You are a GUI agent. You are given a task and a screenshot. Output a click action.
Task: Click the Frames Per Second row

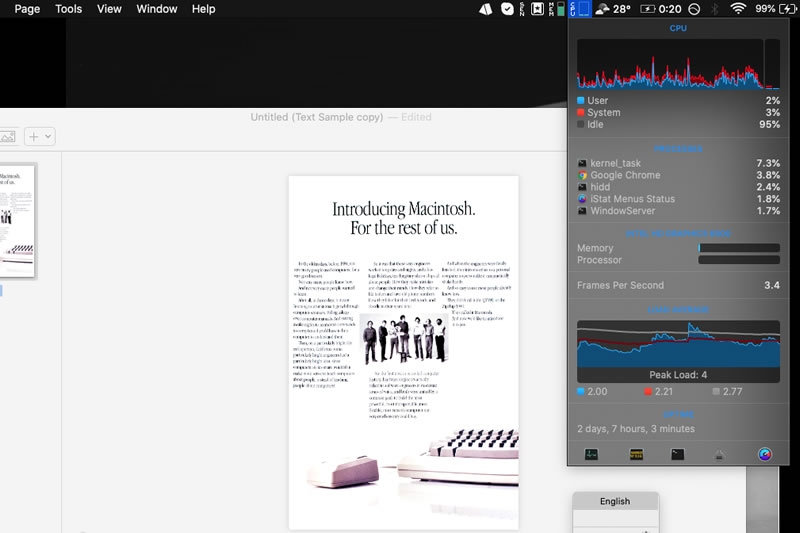click(679, 285)
